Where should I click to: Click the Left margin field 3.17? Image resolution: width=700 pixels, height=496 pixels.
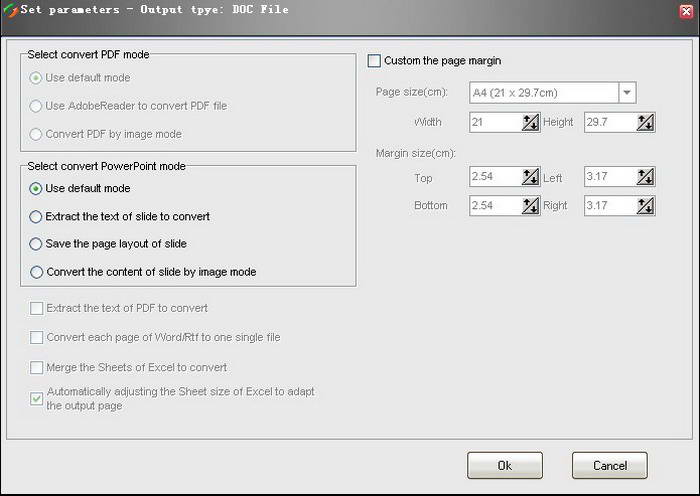pyautogui.click(x=611, y=177)
